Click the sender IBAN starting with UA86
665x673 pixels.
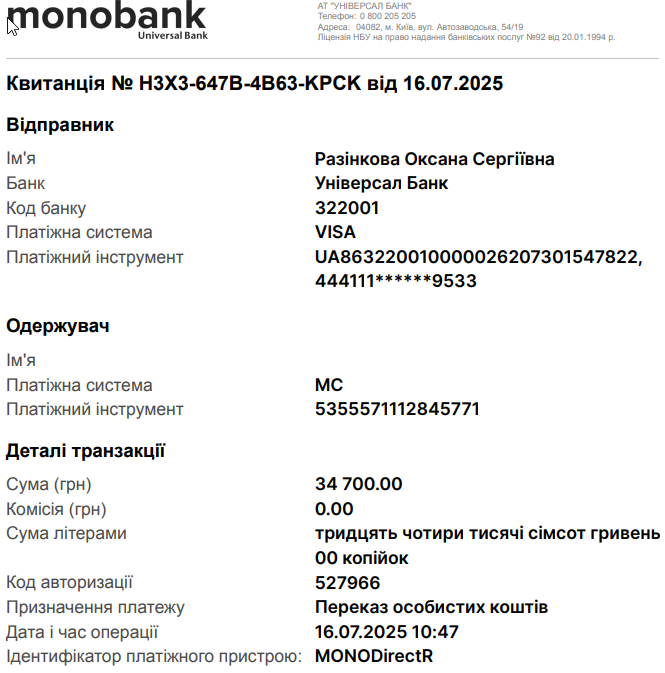pos(479,257)
